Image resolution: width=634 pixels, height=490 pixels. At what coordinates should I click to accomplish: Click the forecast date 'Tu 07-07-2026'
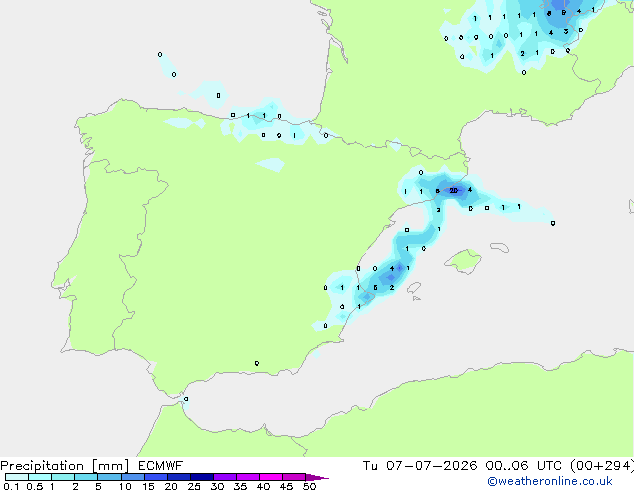(420, 466)
